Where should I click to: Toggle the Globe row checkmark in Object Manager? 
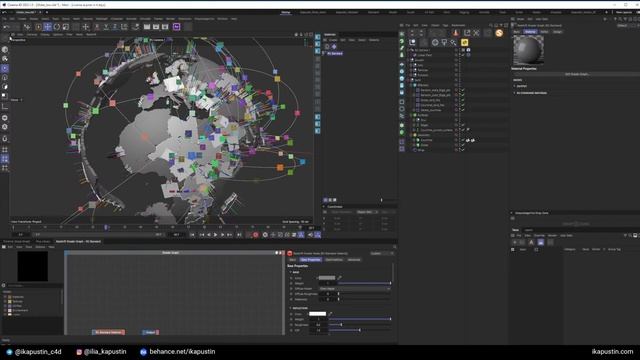coord(463,145)
